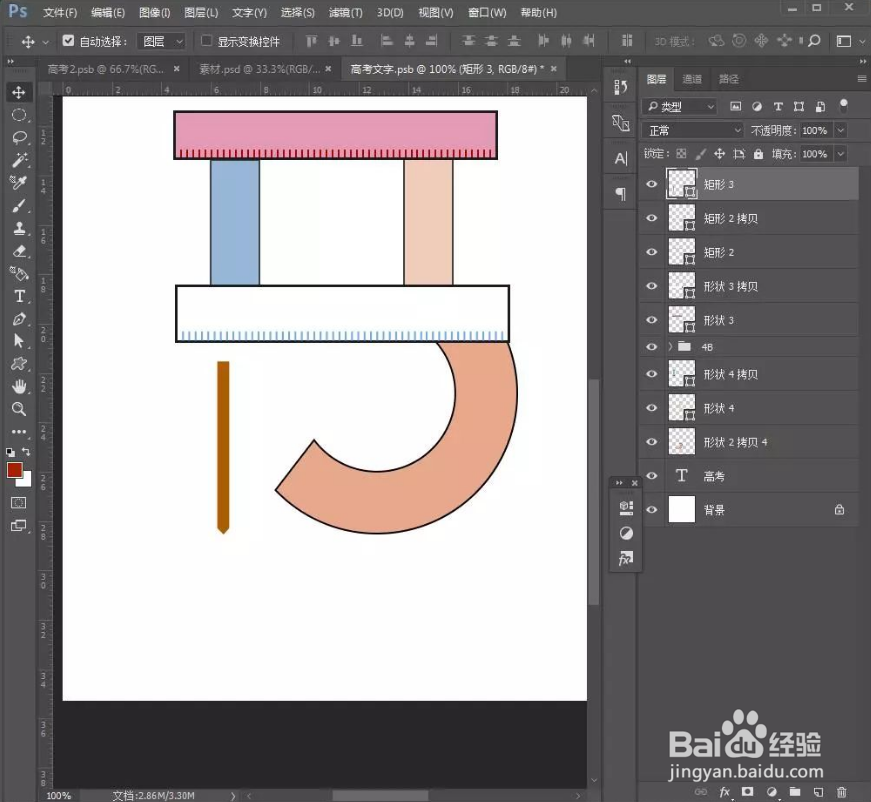Select the Move tool in toolbar
The image size is (871, 802).
click(x=19, y=92)
